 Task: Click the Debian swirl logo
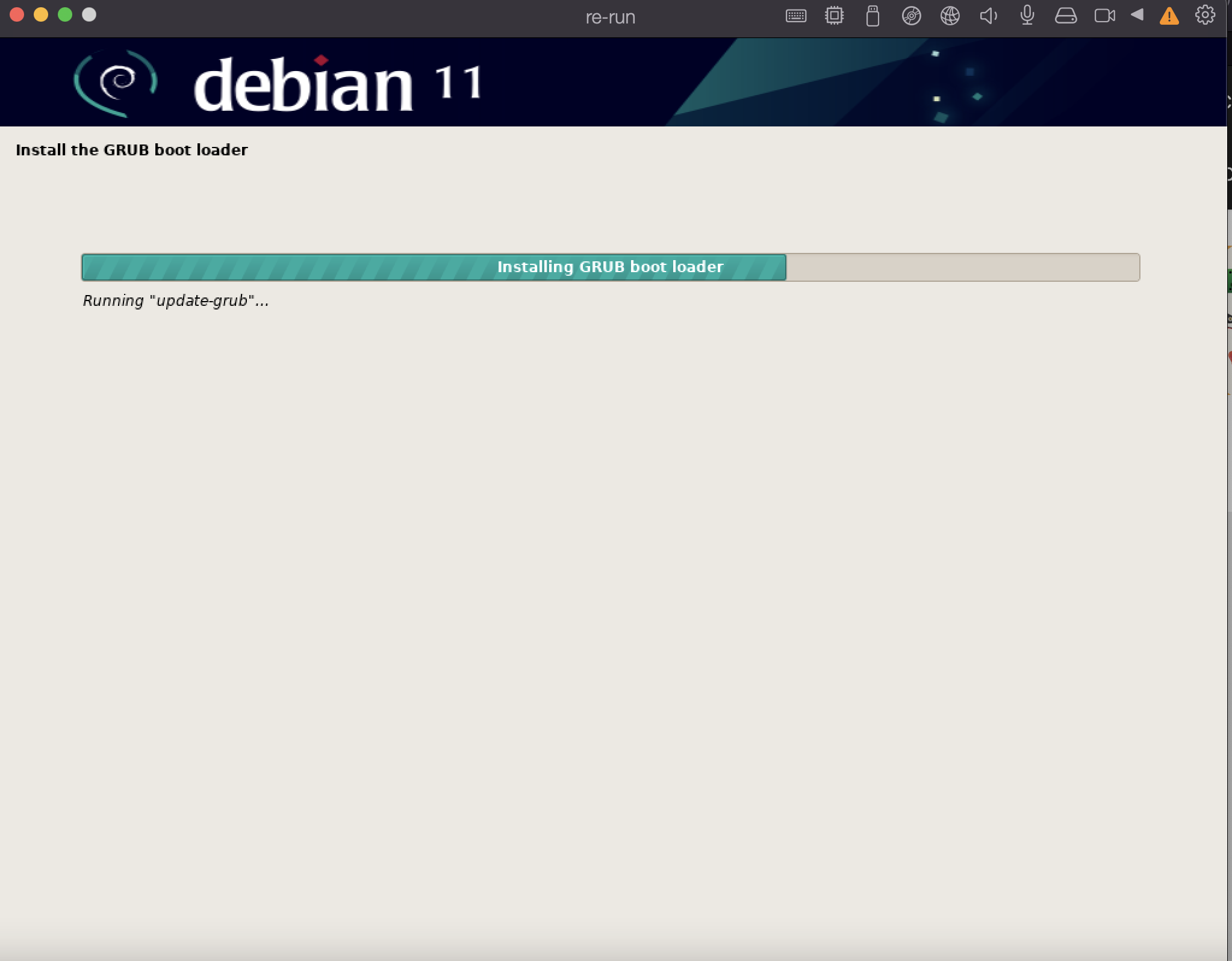(115, 82)
